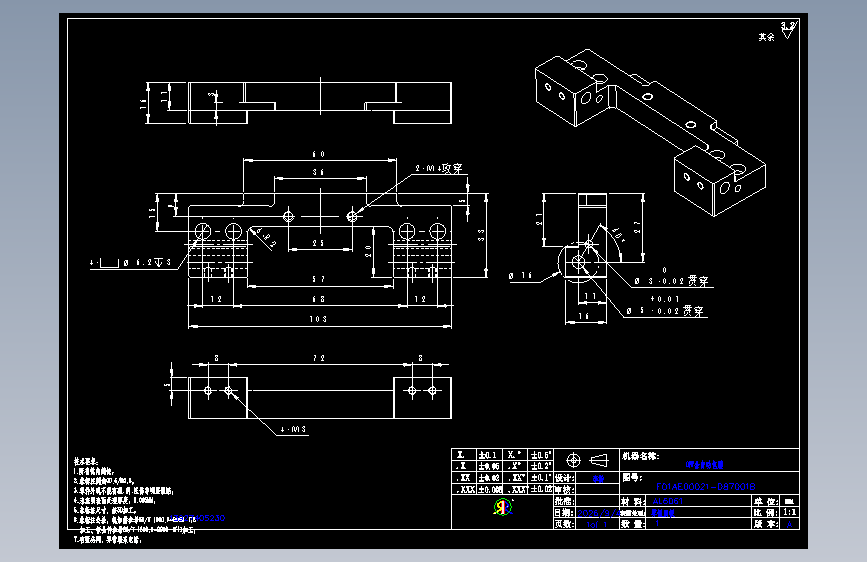Click the 其余 text near roughness symbol
867x562 pixels.
(x=766, y=37)
